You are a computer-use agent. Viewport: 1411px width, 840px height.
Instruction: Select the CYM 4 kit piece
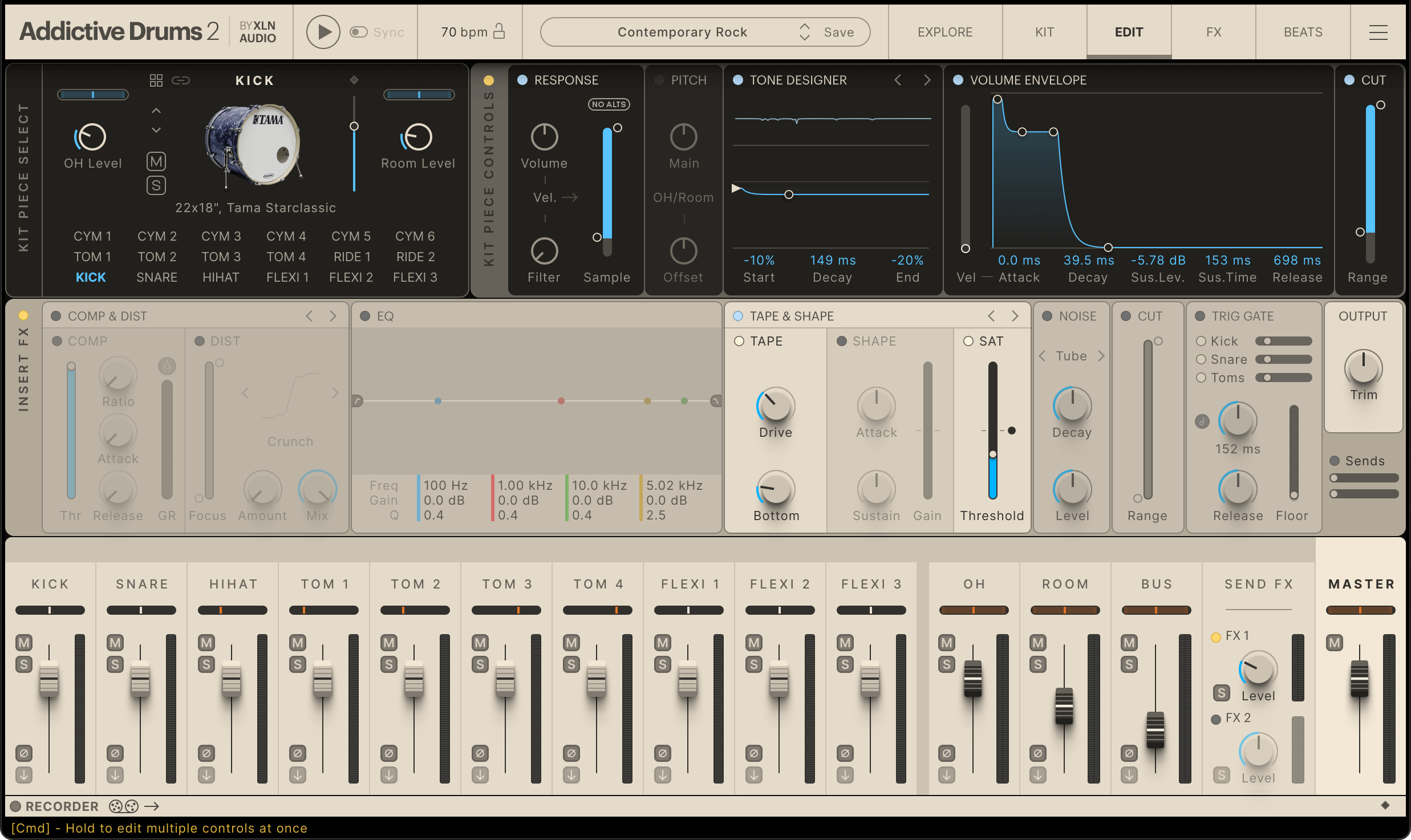(x=286, y=236)
